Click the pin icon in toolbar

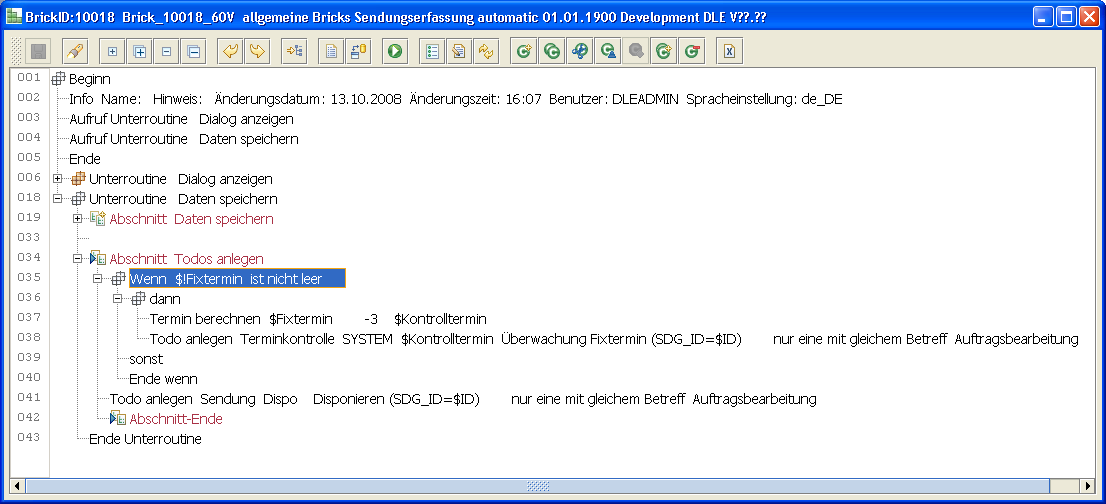(75, 51)
